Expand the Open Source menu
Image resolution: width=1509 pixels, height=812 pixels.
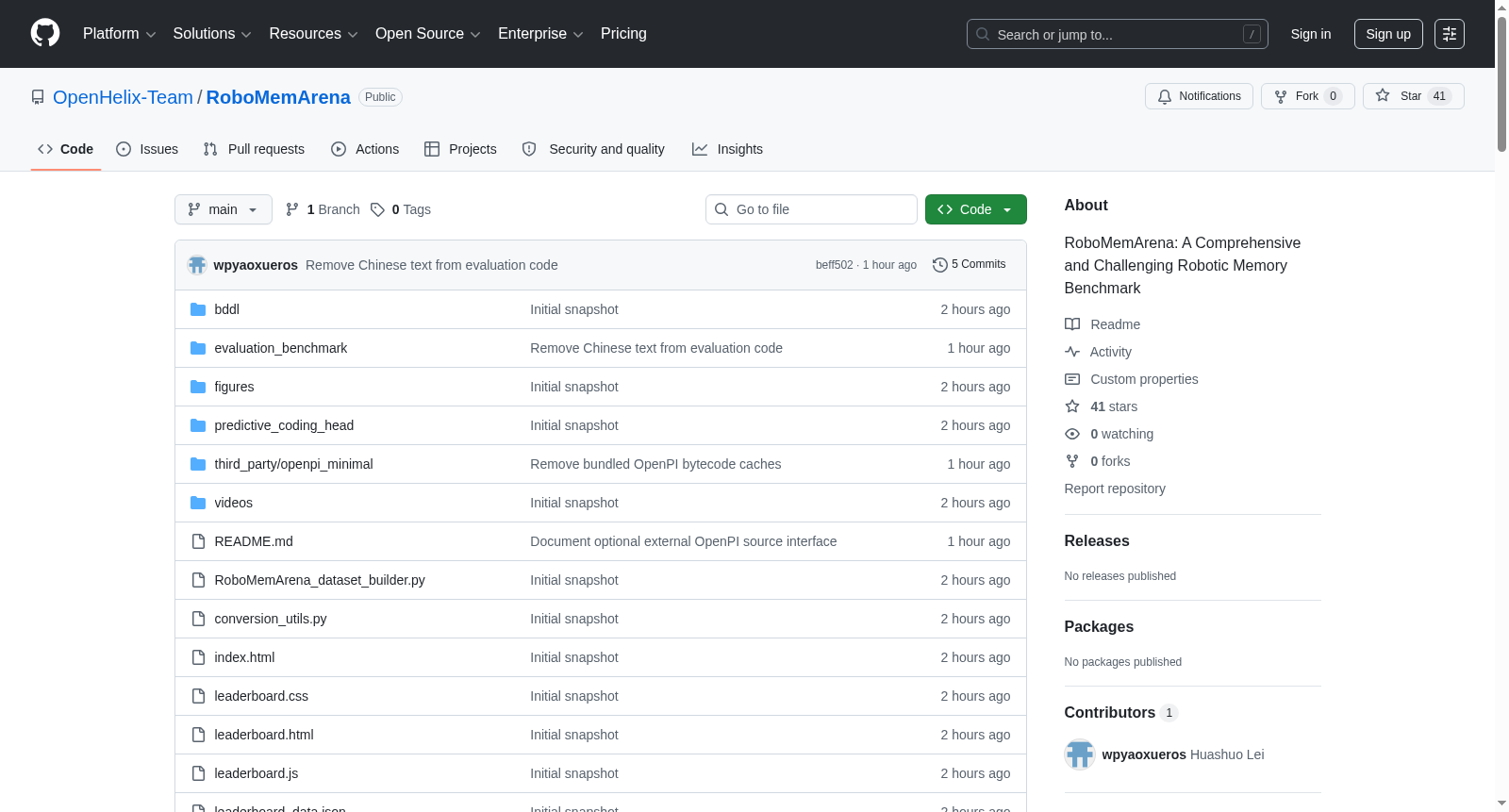tap(428, 34)
